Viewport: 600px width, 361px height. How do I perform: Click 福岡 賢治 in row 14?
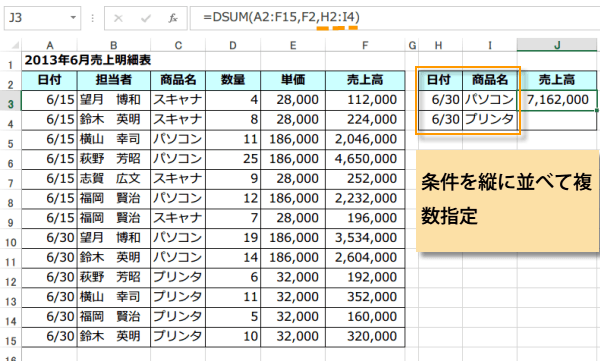tap(114, 317)
